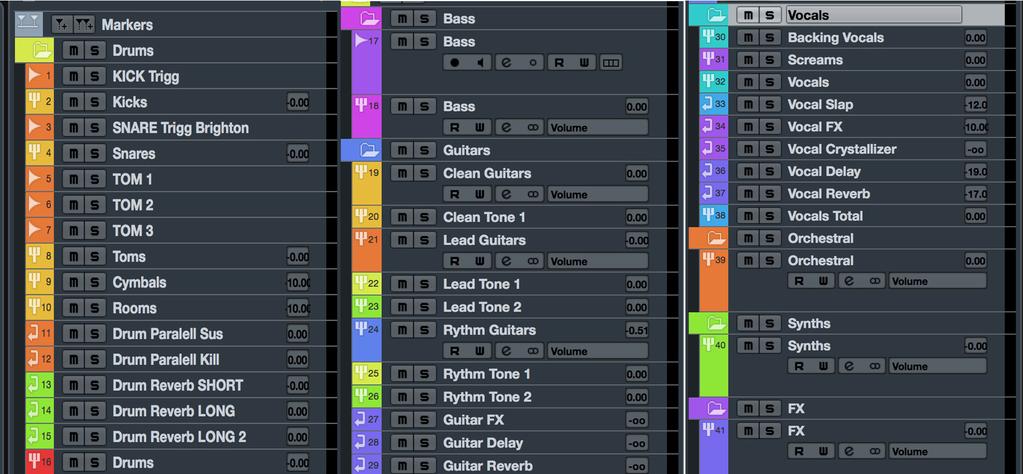Viewport: 1023px width, 474px height.
Task: Click the Vocals folder icon
Action: point(717,14)
